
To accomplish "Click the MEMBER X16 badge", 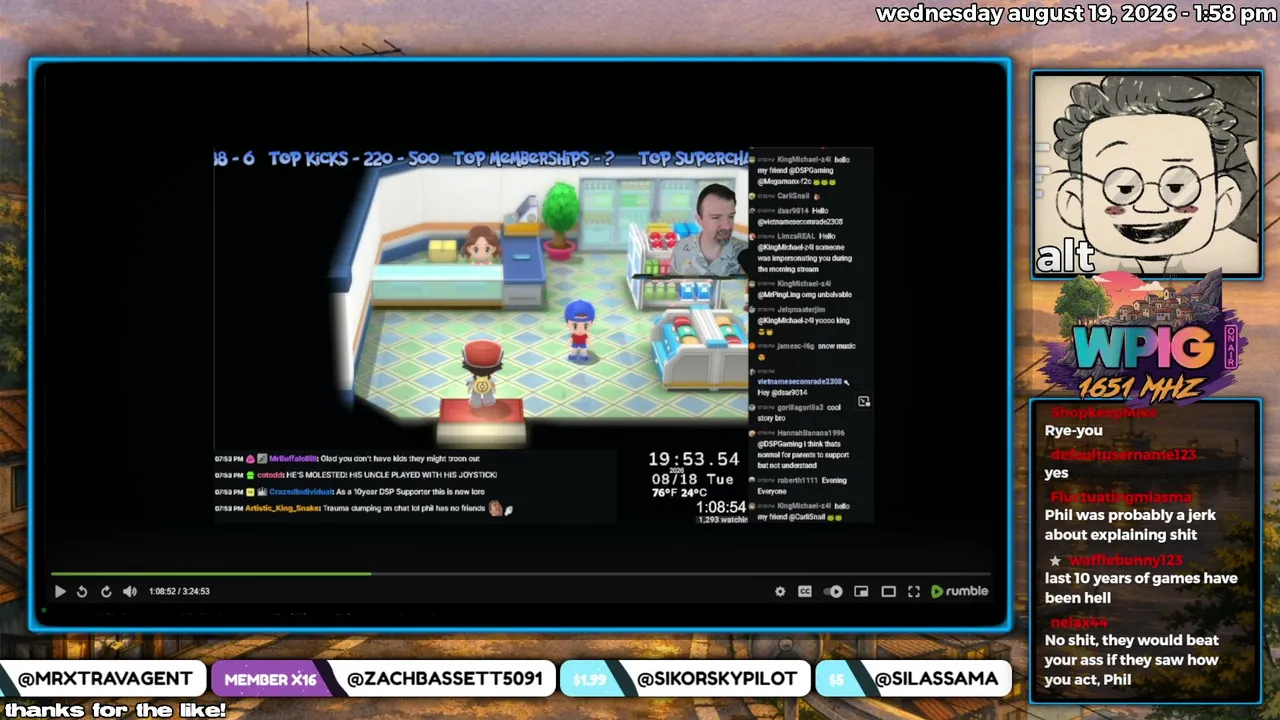I will point(270,679).
